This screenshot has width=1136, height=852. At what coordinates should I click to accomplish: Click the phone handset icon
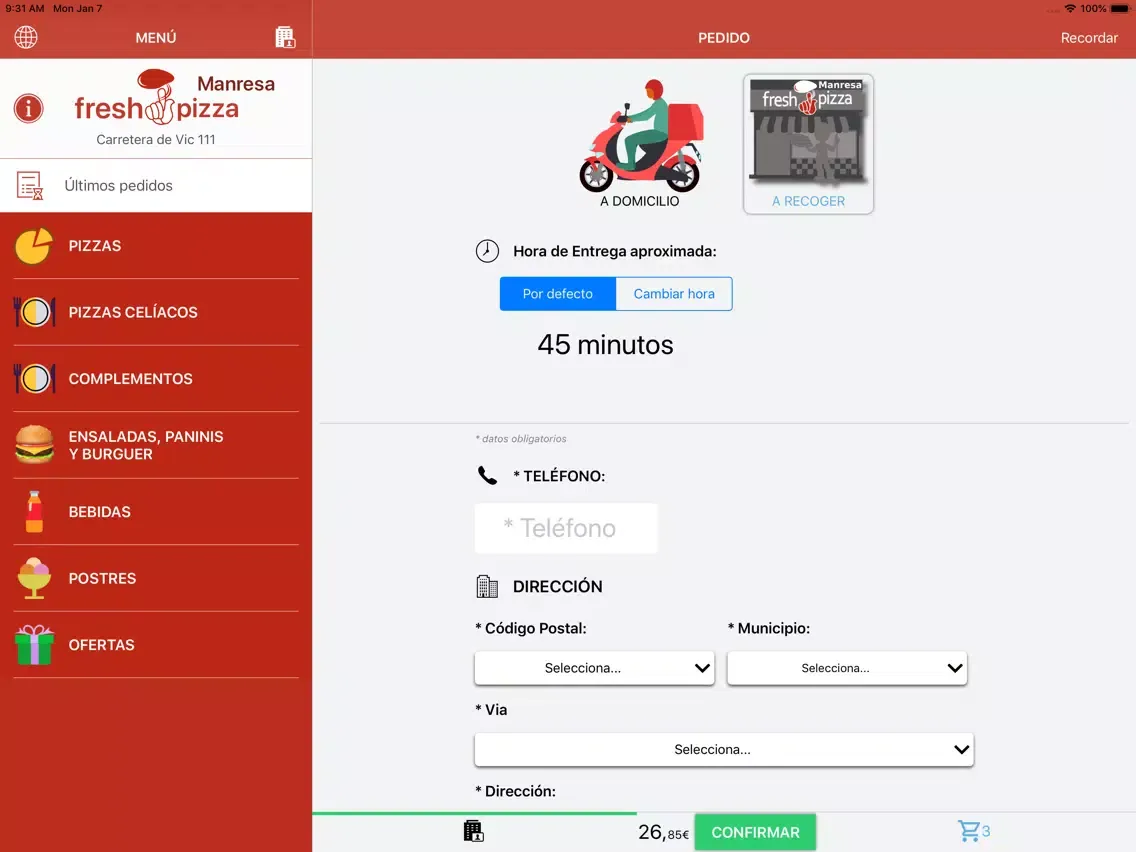tap(488, 476)
